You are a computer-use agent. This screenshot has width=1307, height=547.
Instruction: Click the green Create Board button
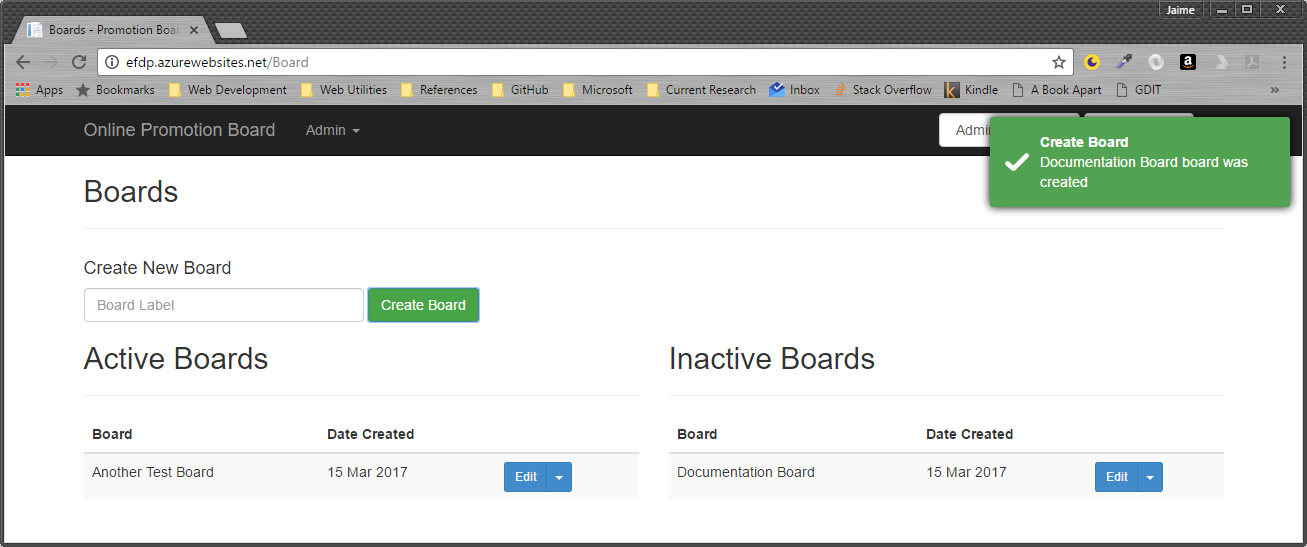pyautogui.click(x=423, y=305)
